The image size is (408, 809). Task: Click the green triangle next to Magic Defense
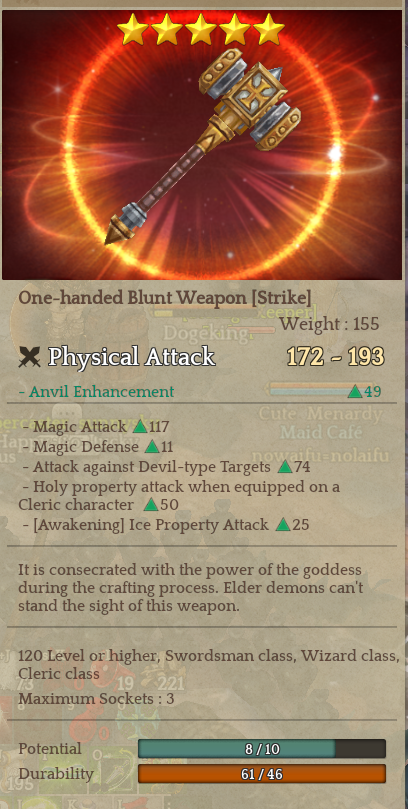tap(152, 447)
